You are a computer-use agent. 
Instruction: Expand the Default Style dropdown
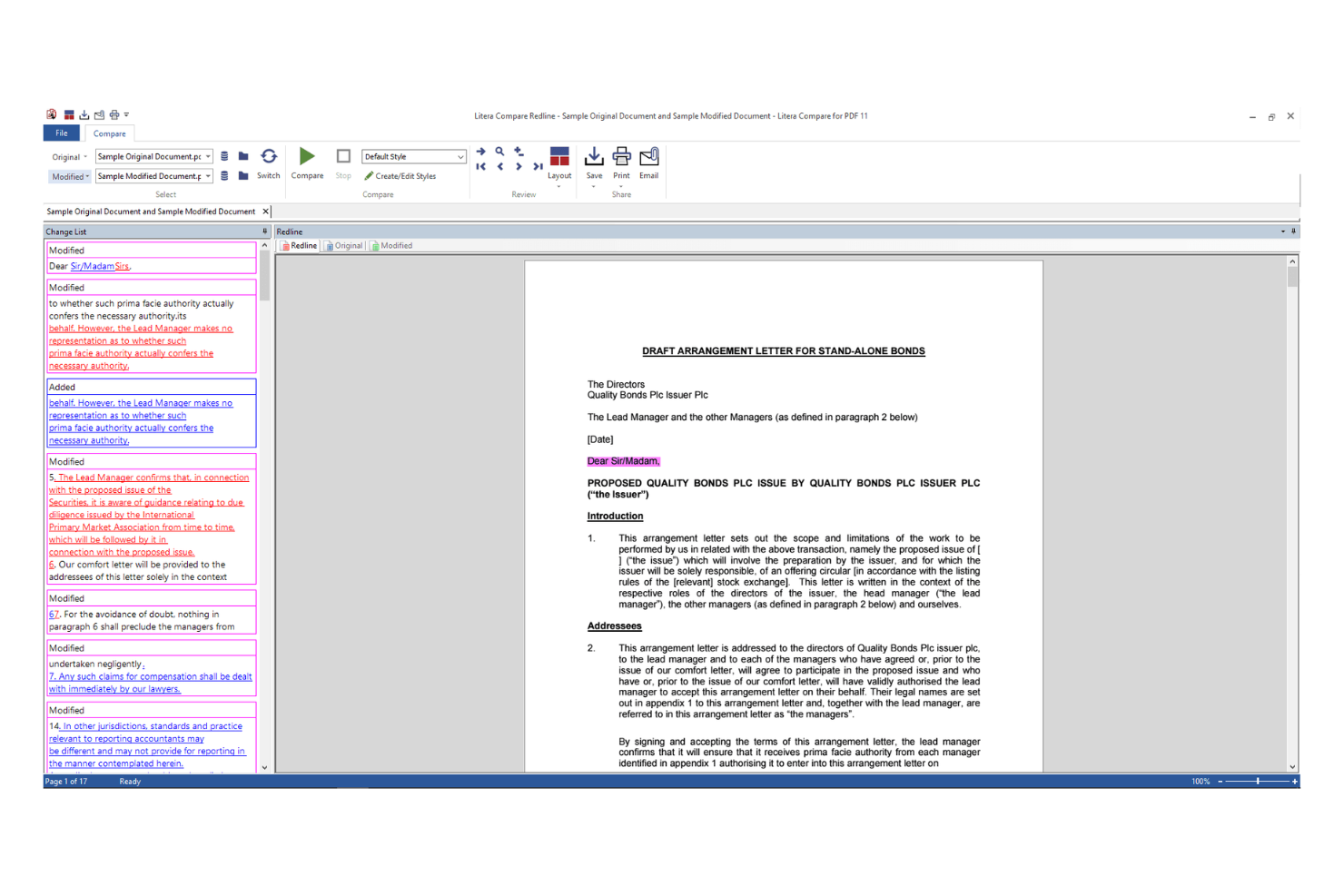tap(460, 157)
